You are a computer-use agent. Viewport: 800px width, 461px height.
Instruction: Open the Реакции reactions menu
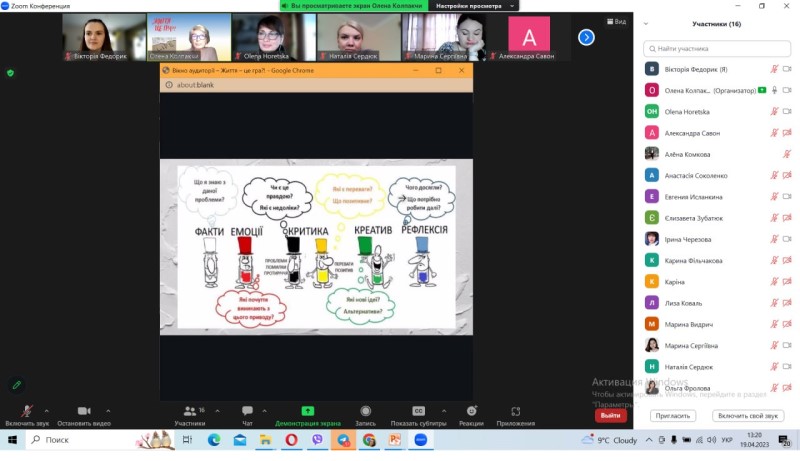click(471, 412)
